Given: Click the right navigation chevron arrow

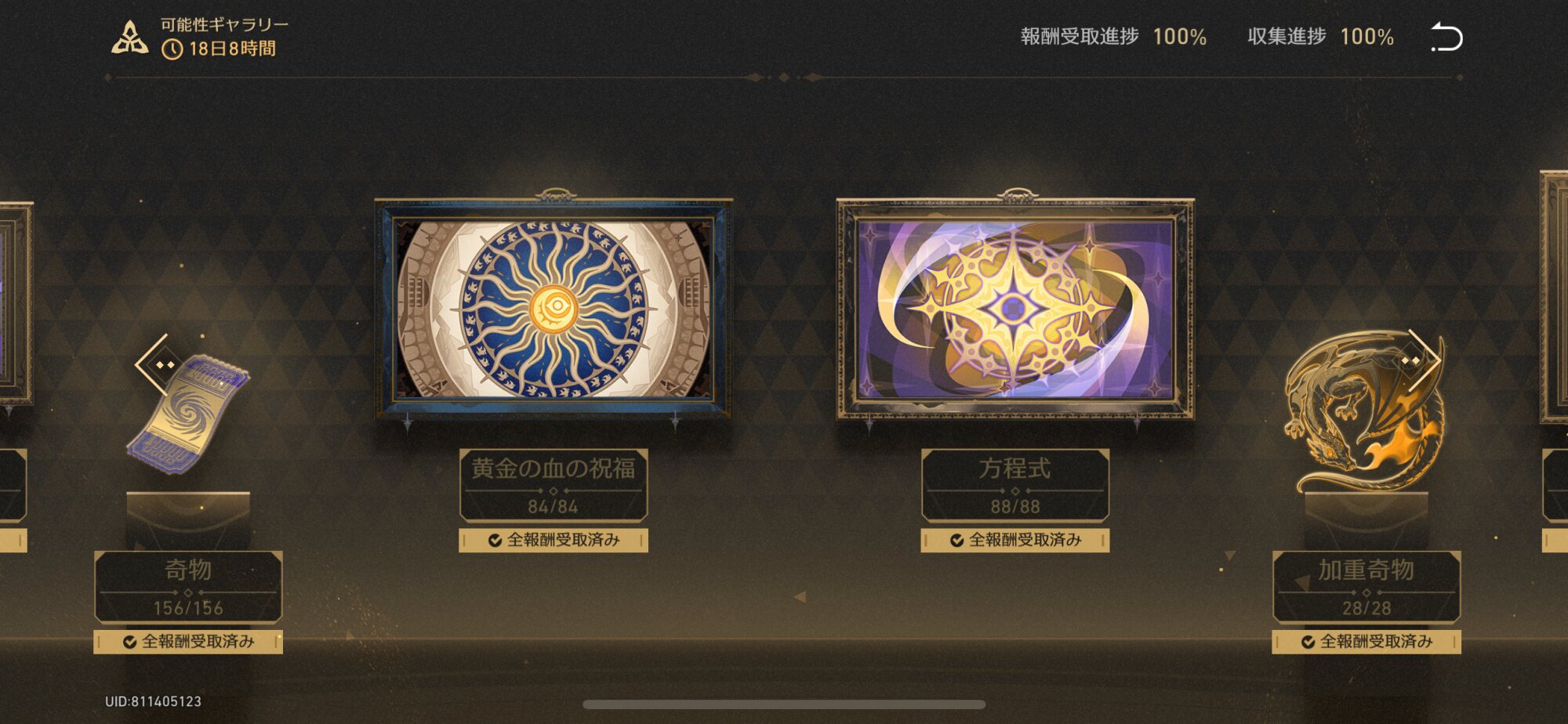Looking at the screenshot, I should point(1423,361).
